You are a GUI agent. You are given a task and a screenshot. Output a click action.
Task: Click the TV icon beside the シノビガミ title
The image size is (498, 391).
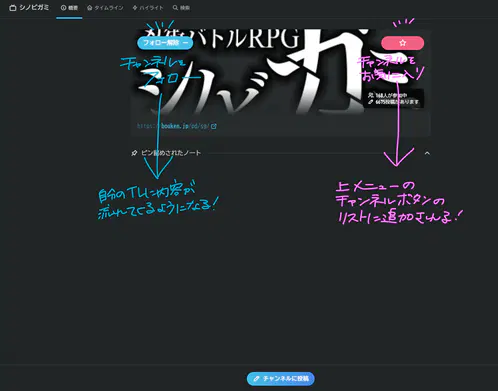[x=13, y=8]
